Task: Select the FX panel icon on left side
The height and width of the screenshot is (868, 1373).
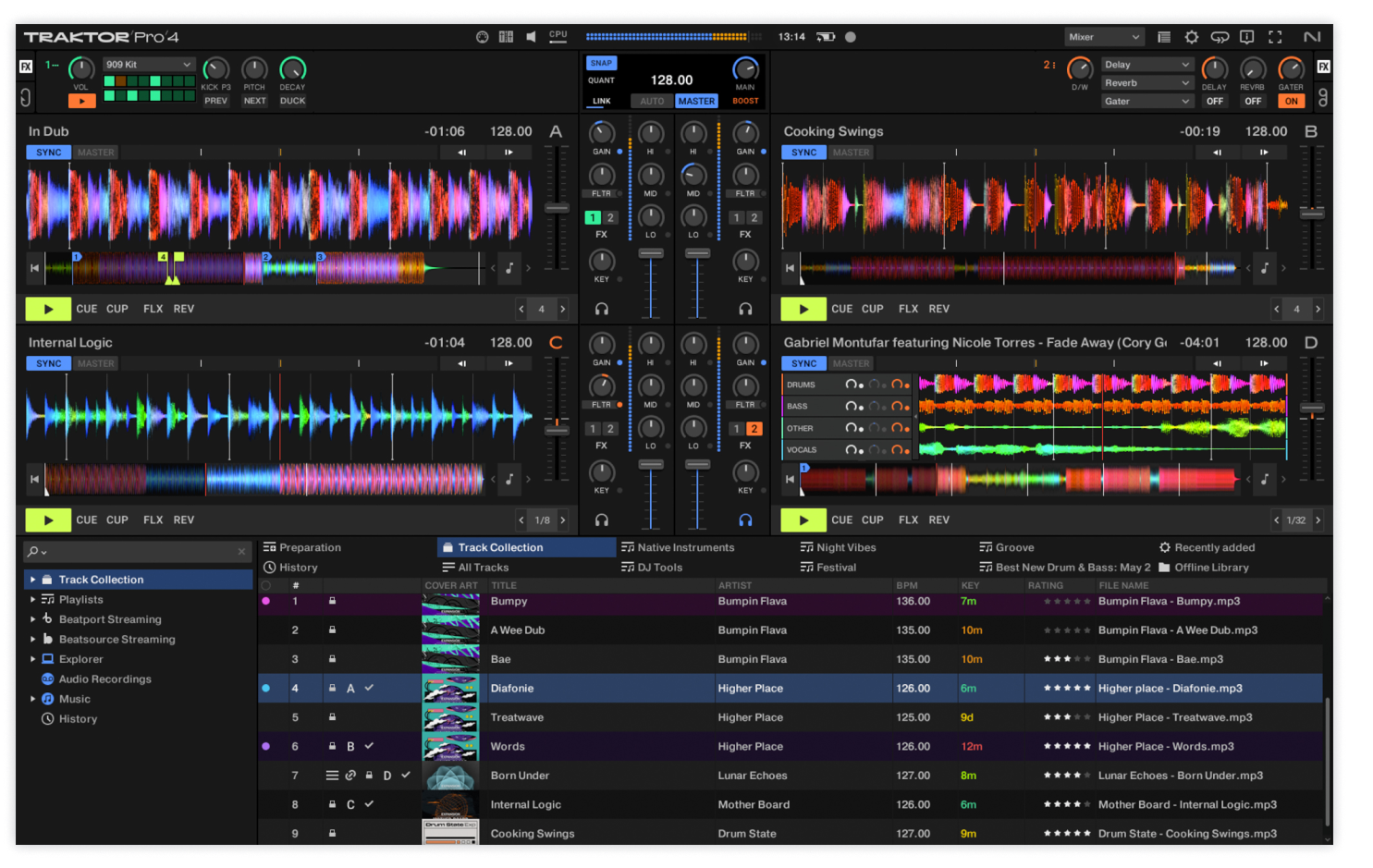Action: 26,67
